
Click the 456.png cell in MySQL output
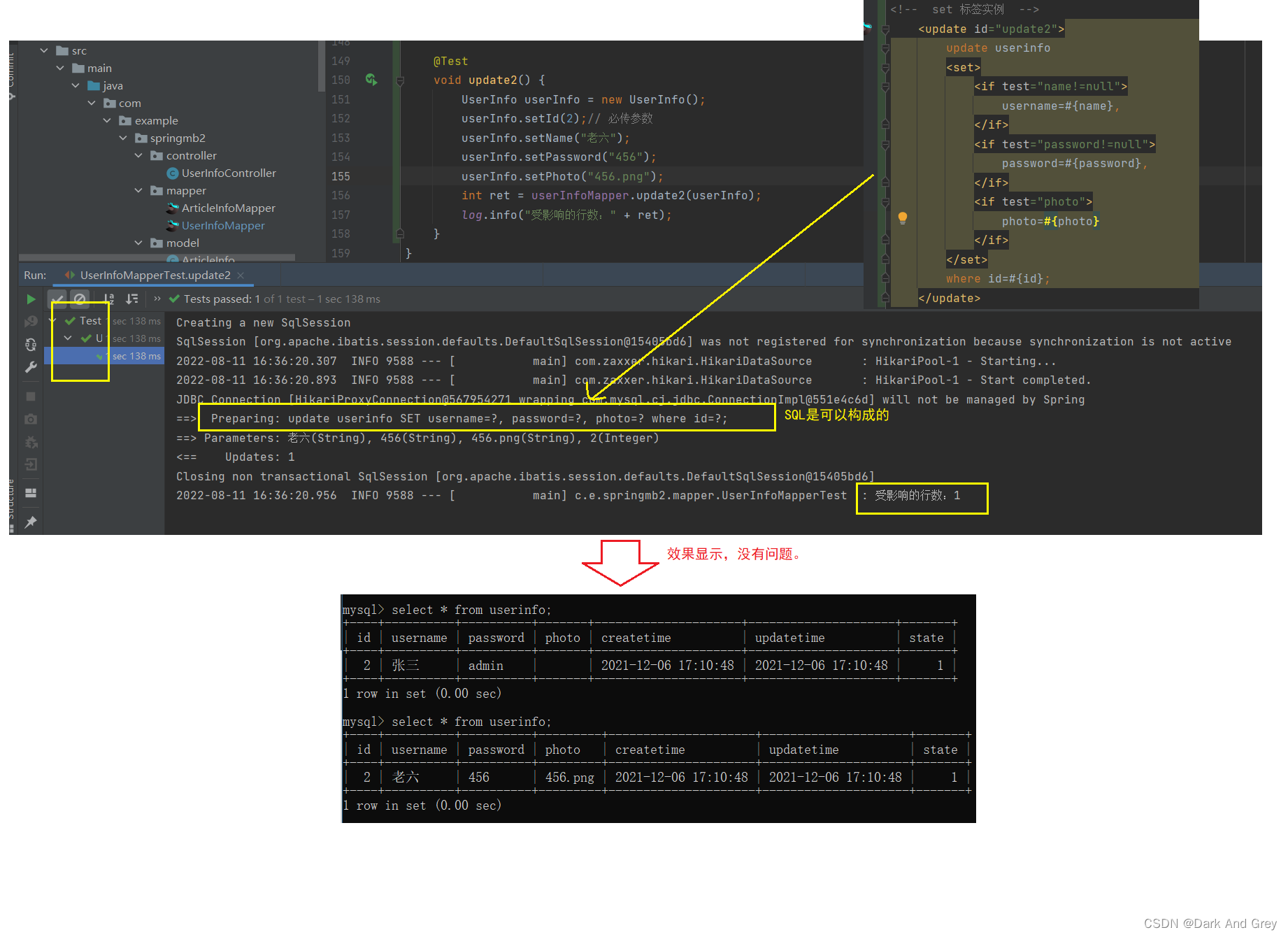[569, 778]
